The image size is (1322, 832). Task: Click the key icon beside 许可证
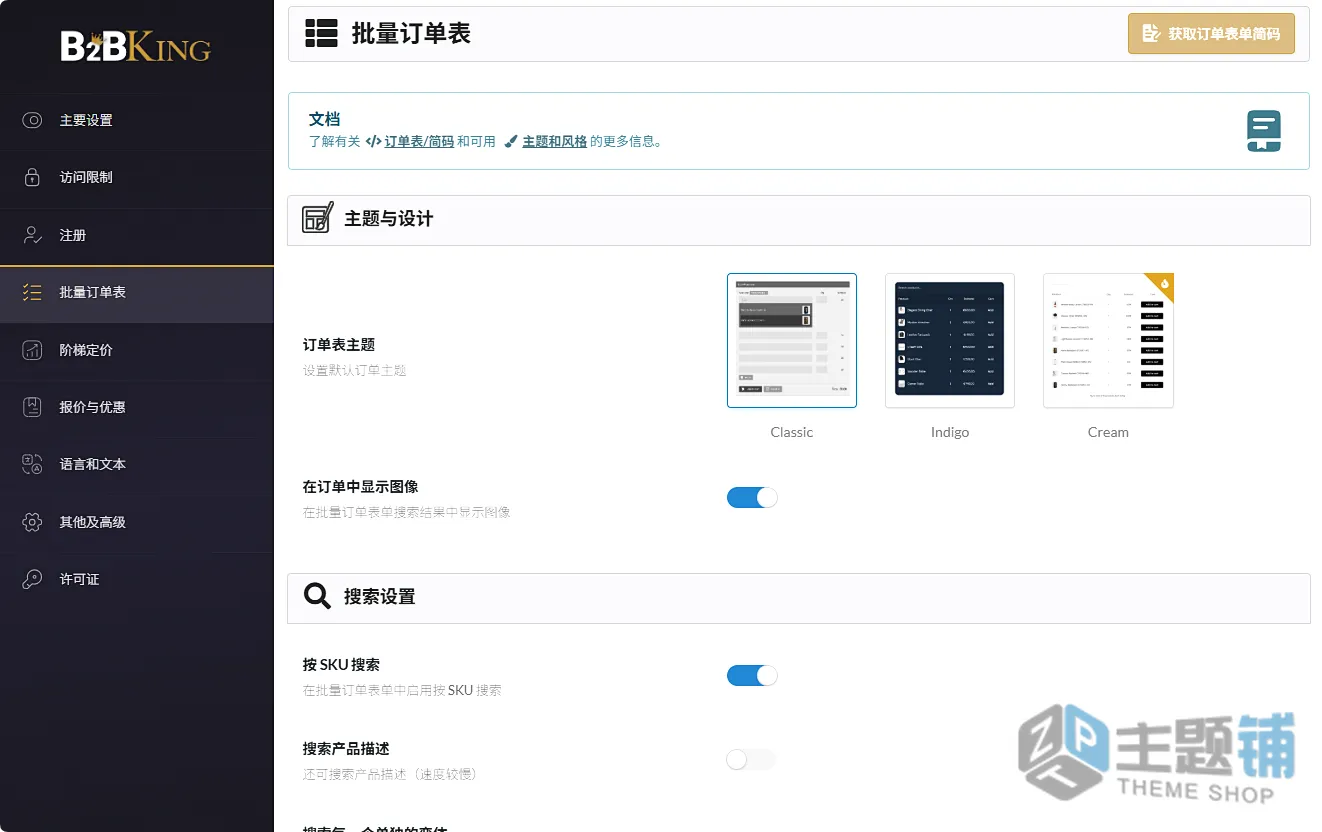[32, 579]
